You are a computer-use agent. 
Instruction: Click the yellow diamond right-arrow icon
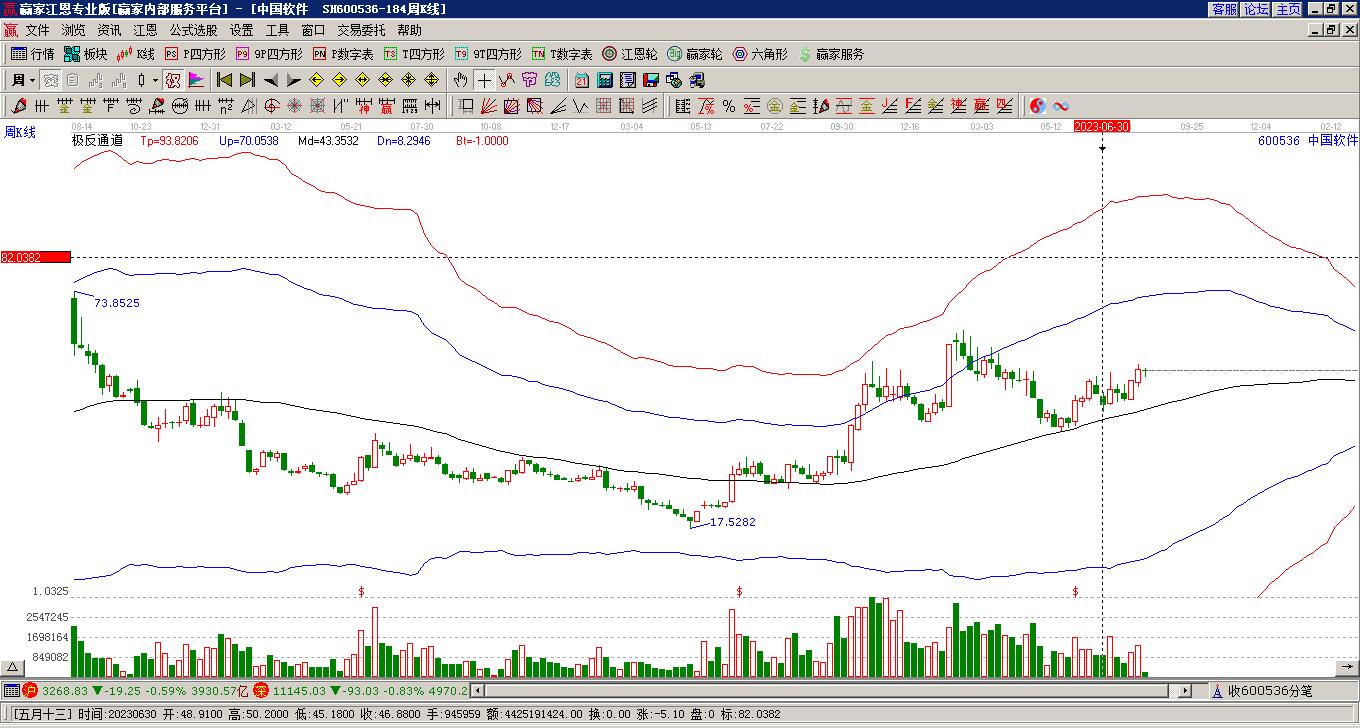(x=340, y=80)
